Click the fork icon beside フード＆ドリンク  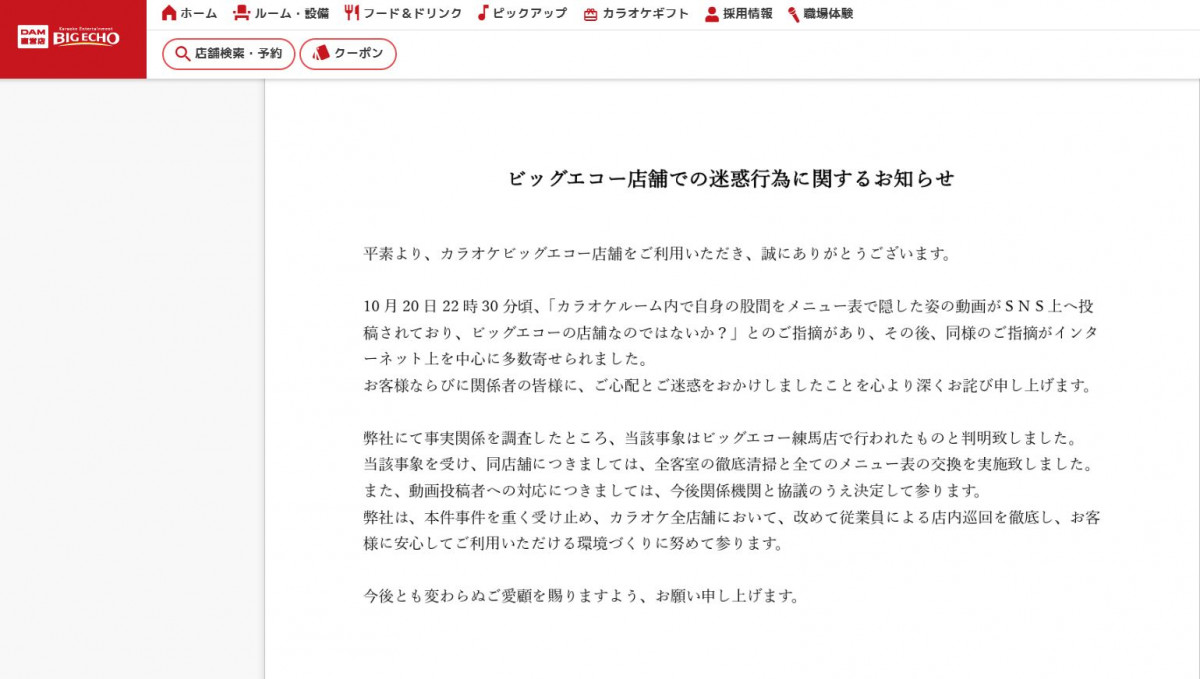pos(350,14)
